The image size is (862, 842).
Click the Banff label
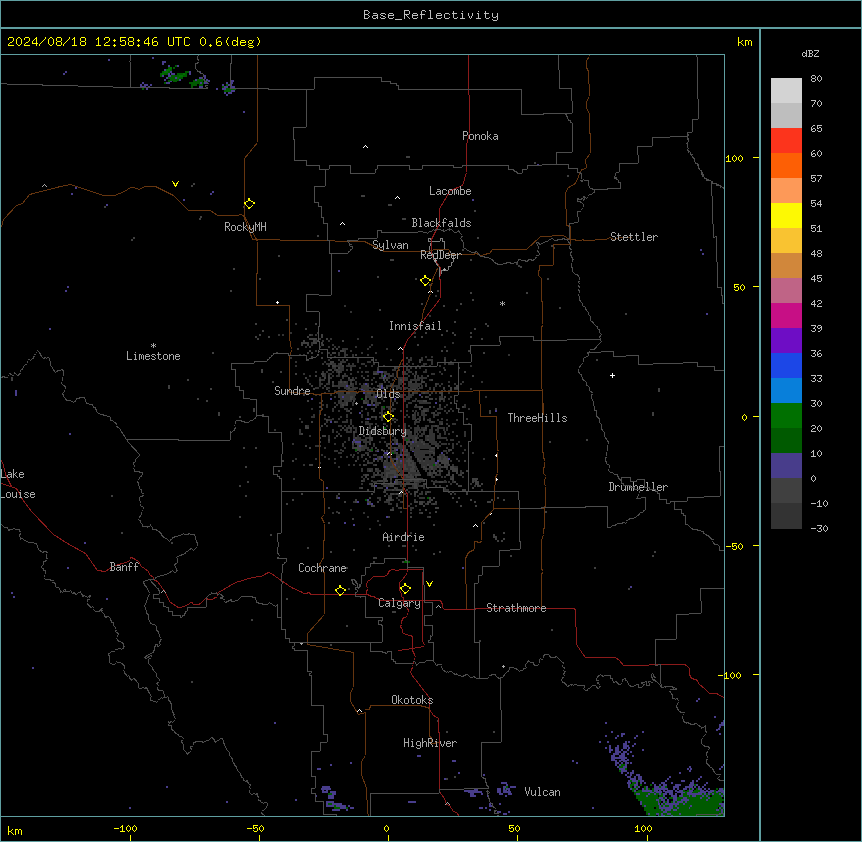pyautogui.click(x=124, y=567)
